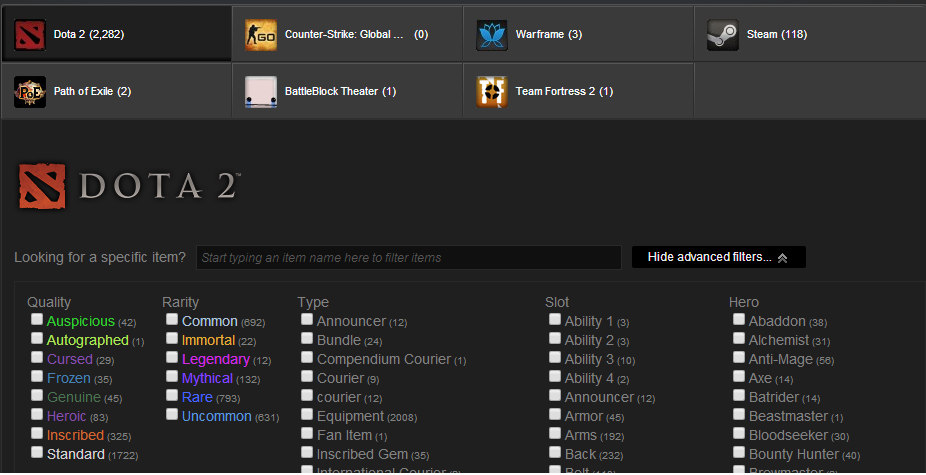Enable the Compendium Courier type checkbox
Image resolution: width=926 pixels, height=475 pixels.
307,357
